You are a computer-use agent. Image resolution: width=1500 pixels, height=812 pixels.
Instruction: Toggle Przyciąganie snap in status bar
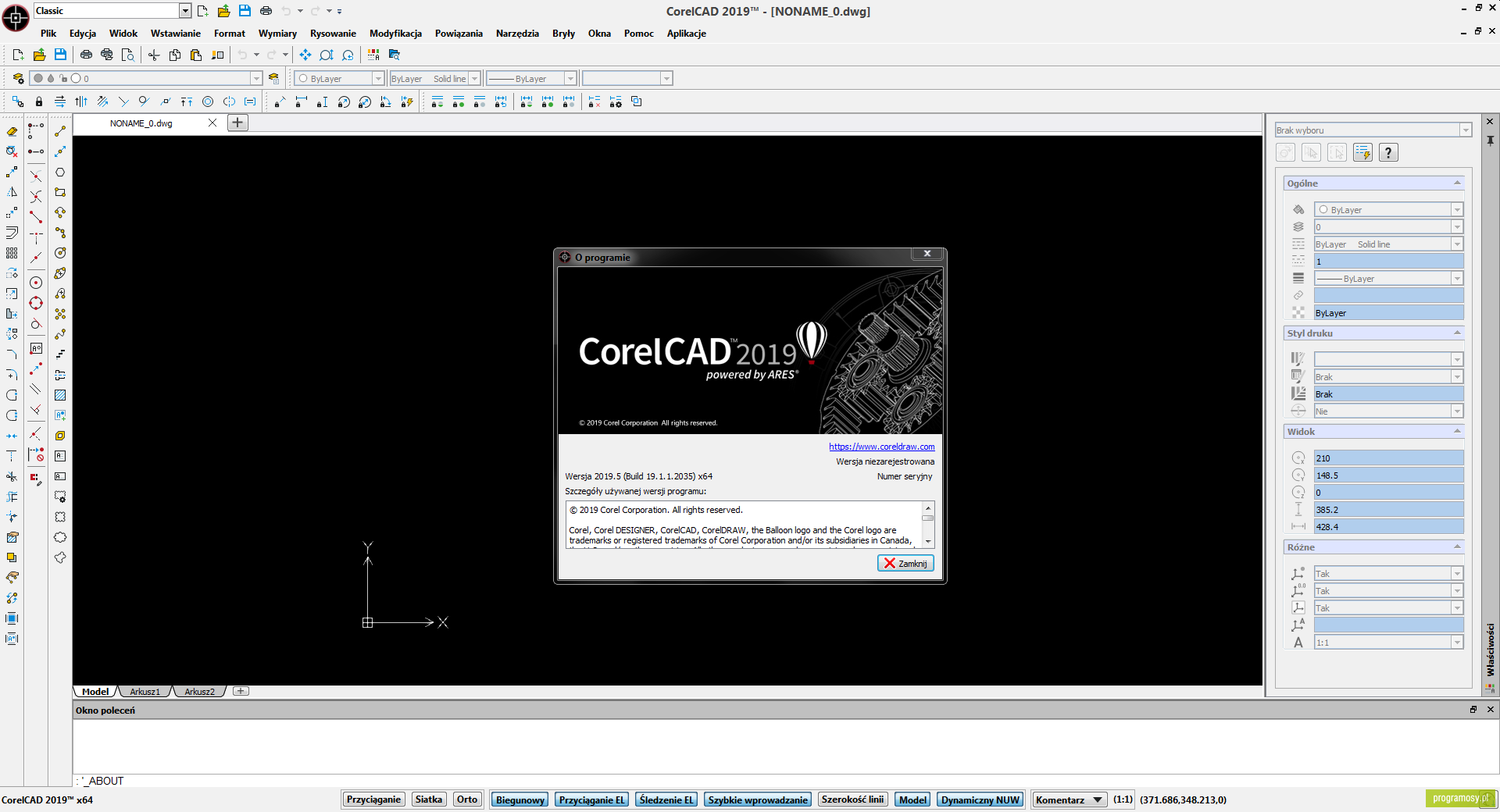(373, 800)
